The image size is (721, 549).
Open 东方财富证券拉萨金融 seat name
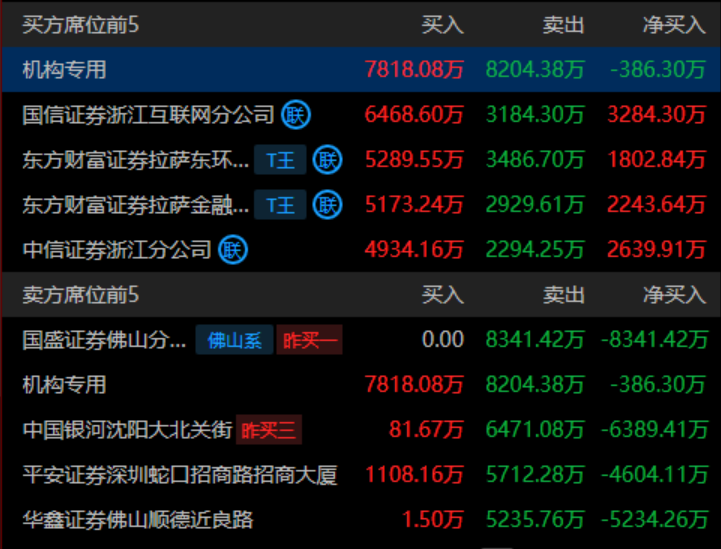(136, 205)
